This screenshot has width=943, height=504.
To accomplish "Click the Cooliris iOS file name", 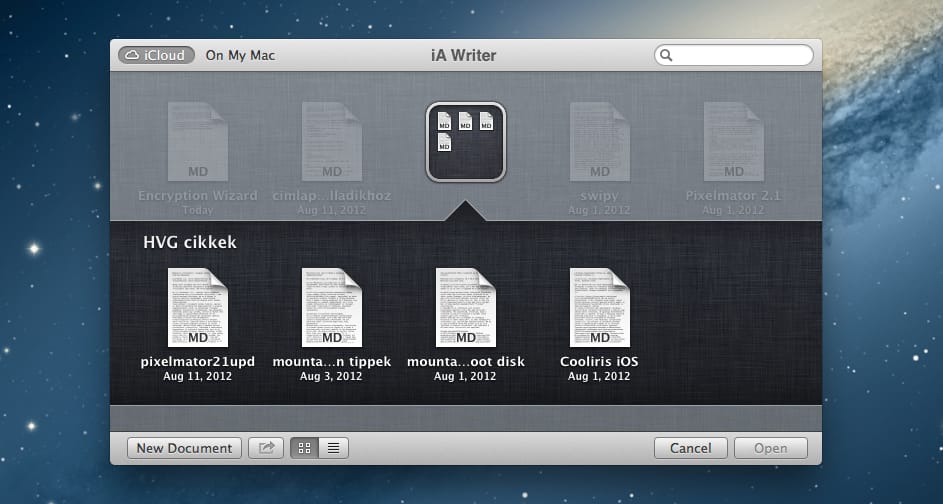I will tap(599, 361).
